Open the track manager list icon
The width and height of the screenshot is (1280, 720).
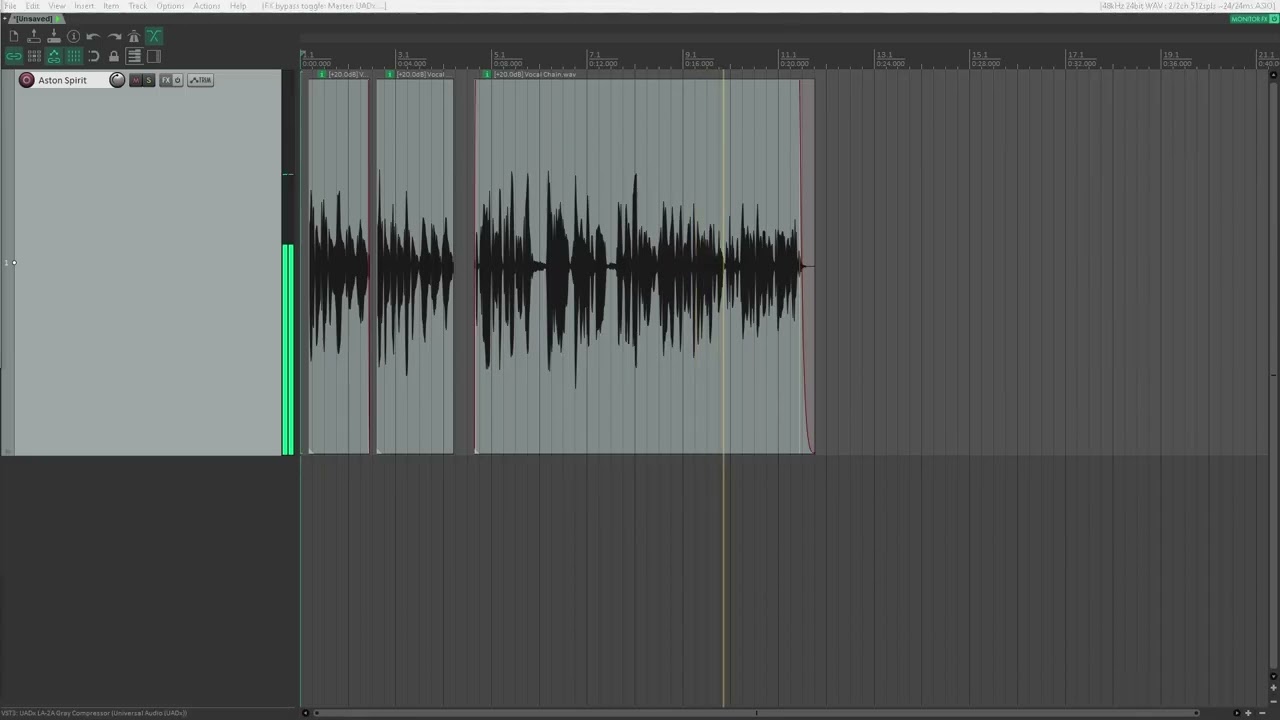tap(134, 56)
